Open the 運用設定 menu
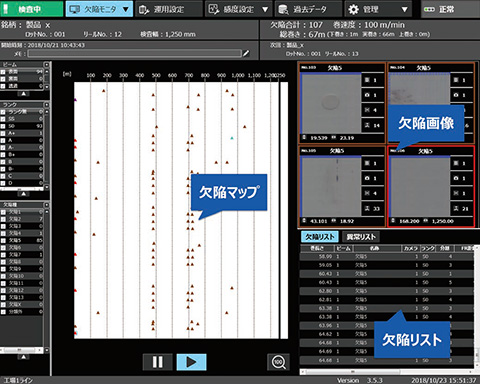Image resolution: width=480 pixels, height=384 pixels. pyautogui.click(x=170, y=9)
